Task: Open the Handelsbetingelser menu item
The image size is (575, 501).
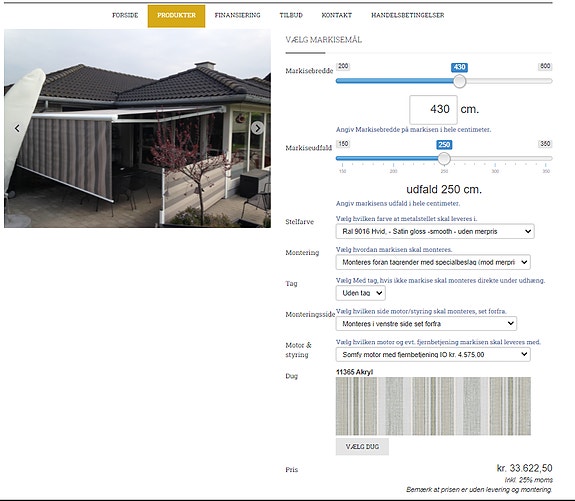Action: coord(408,15)
